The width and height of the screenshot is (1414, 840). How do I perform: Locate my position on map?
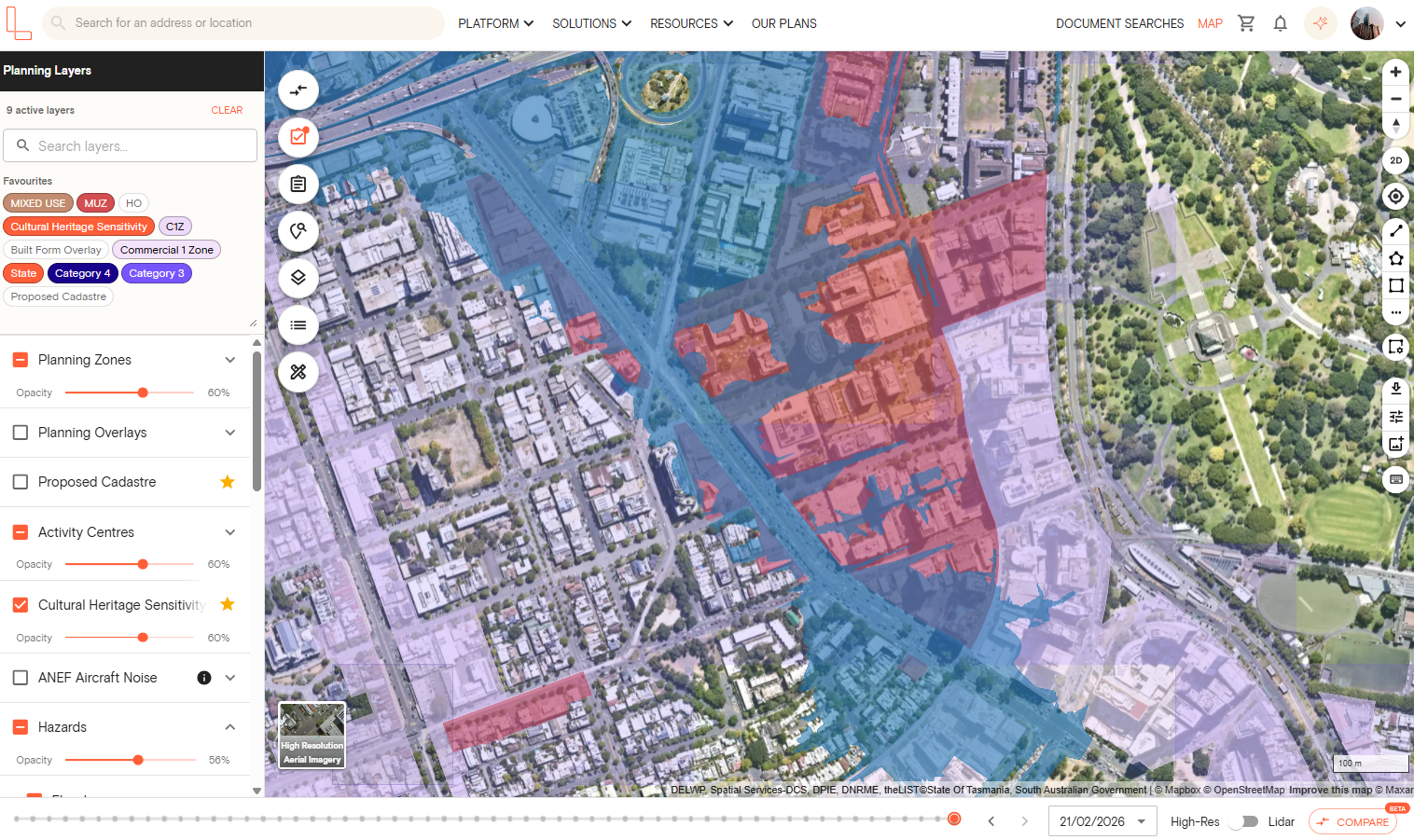pyautogui.click(x=1395, y=196)
